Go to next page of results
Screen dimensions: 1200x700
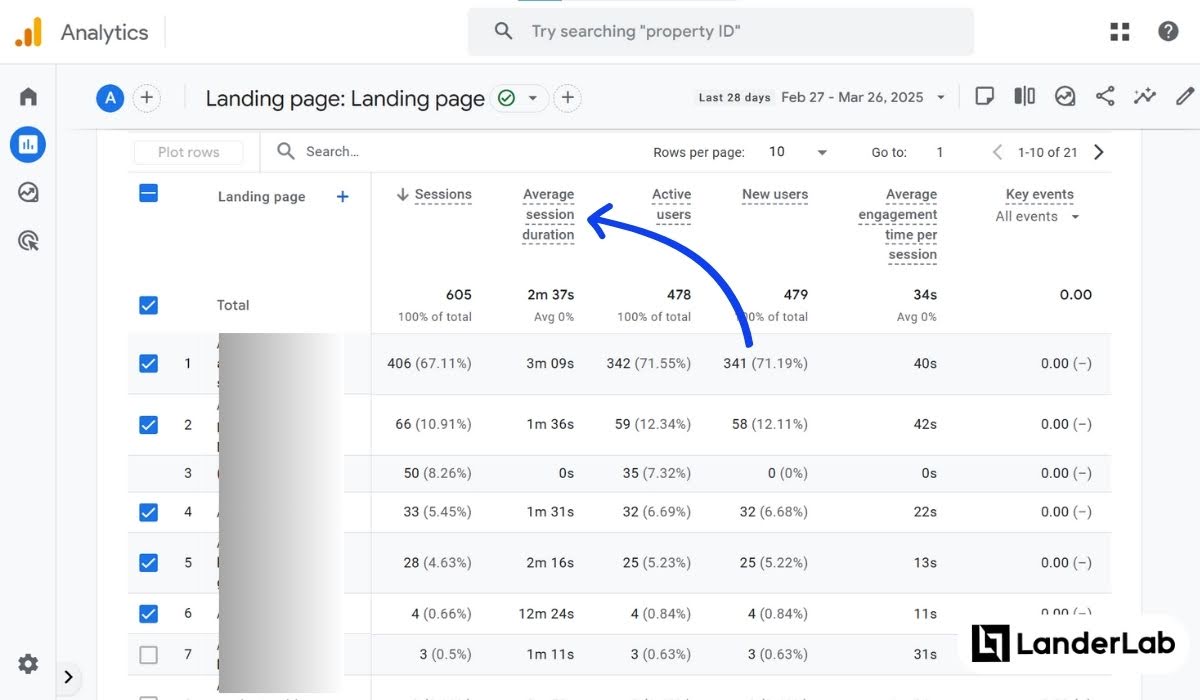pos(1099,152)
